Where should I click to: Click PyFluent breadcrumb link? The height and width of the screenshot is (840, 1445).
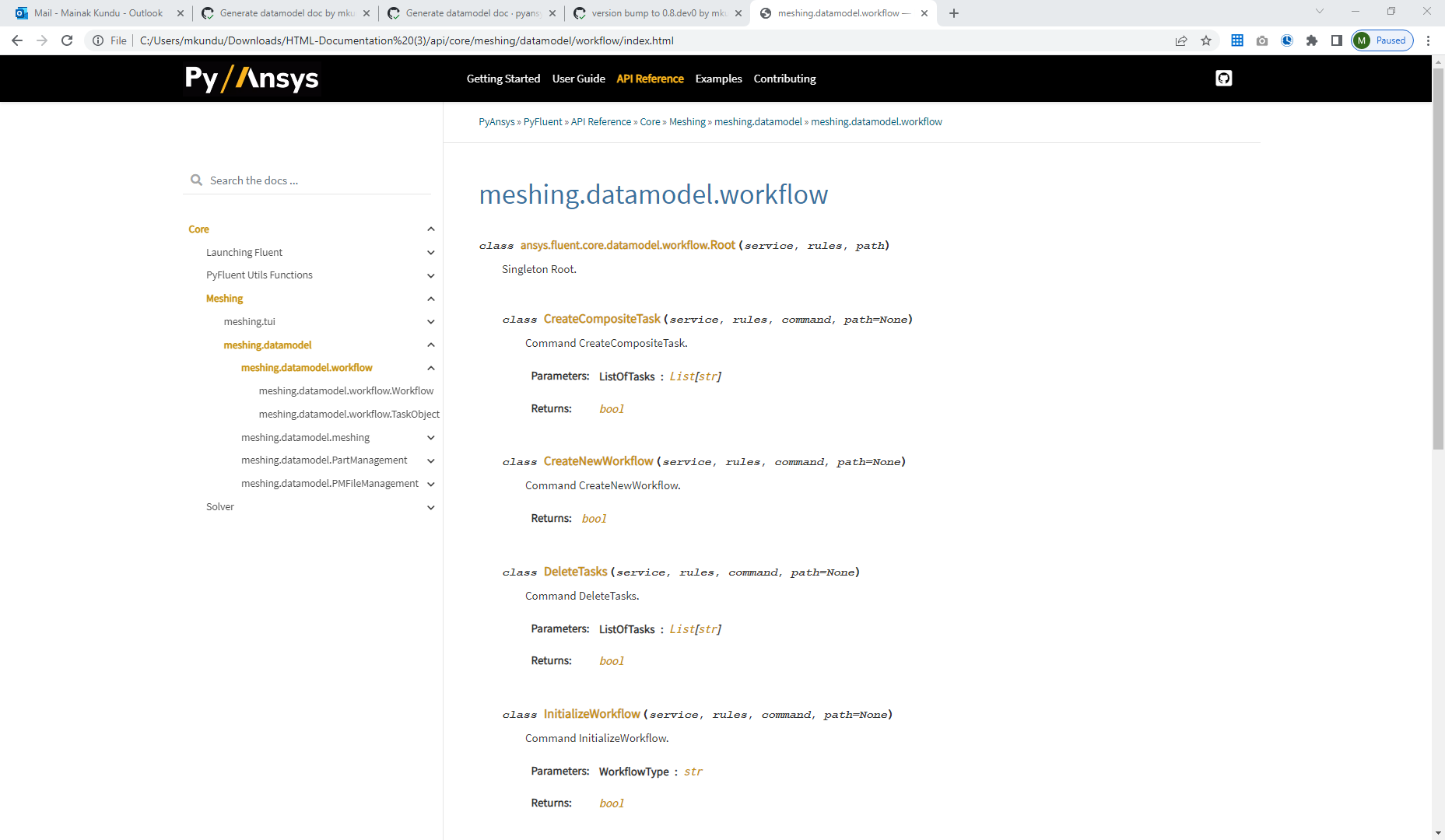point(542,122)
